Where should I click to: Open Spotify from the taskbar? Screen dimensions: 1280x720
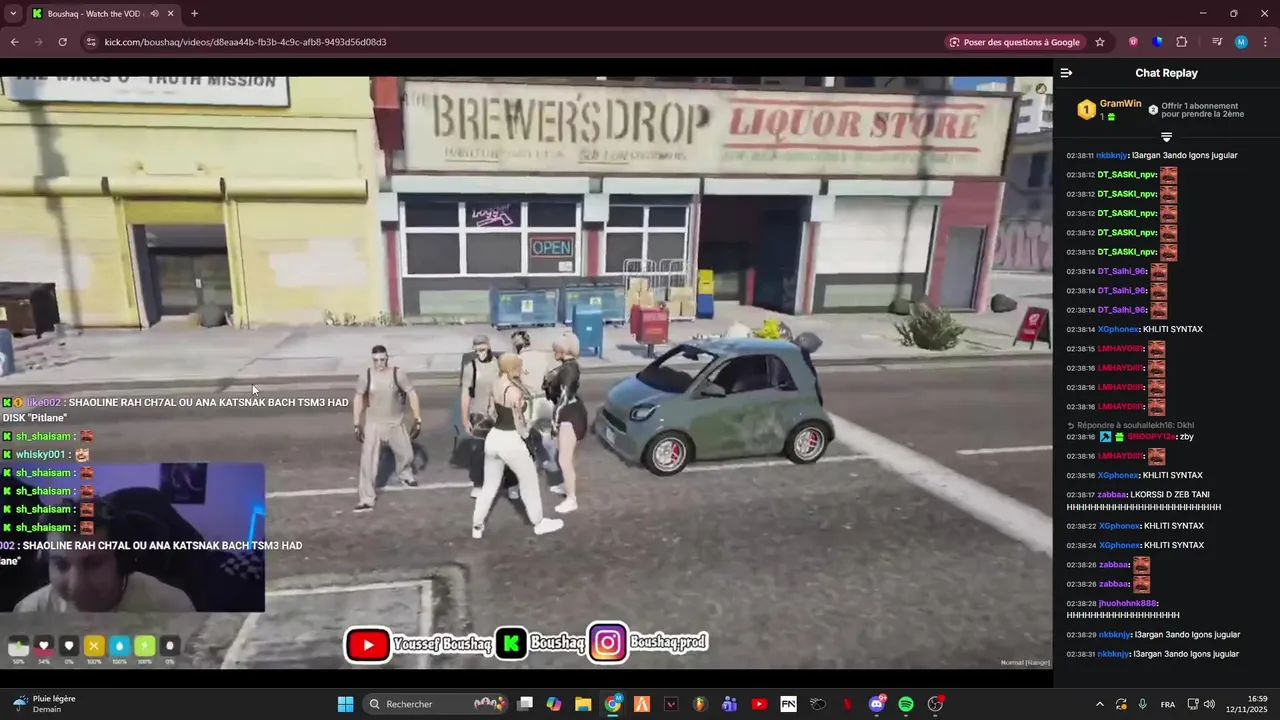point(906,704)
